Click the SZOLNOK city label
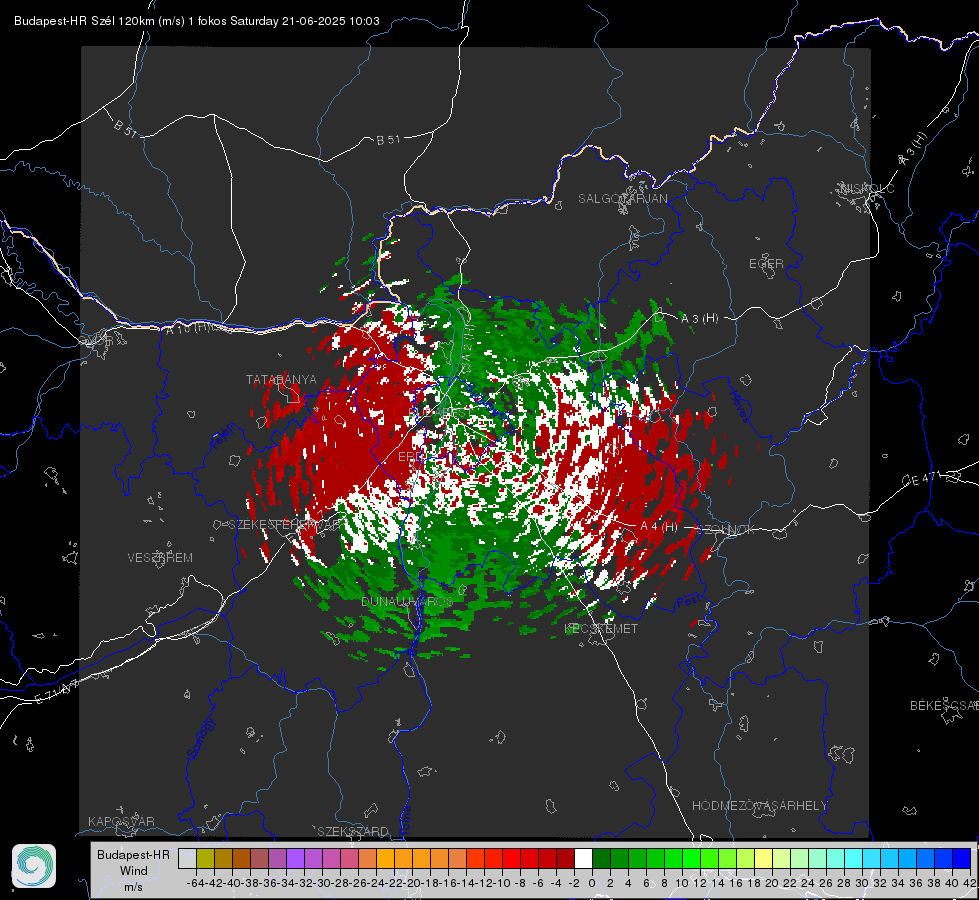The image size is (979, 900). [726, 530]
